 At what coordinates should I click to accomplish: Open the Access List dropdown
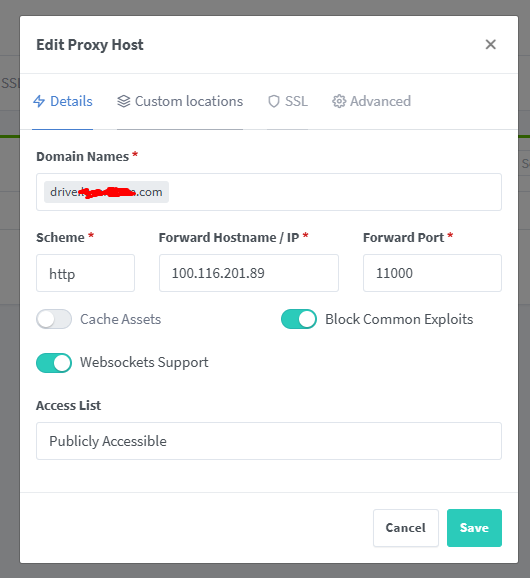pyautogui.click(x=269, y=441)
